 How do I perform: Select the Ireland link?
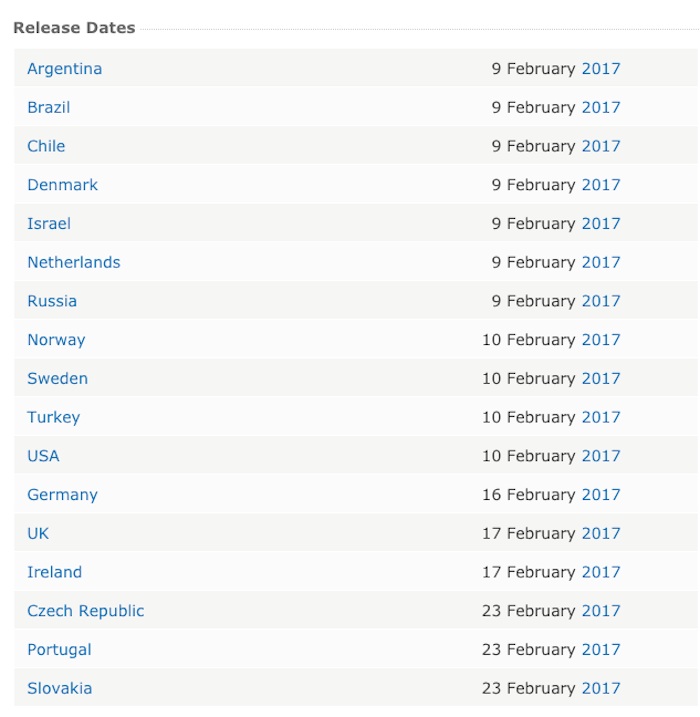tap(54, 572)
